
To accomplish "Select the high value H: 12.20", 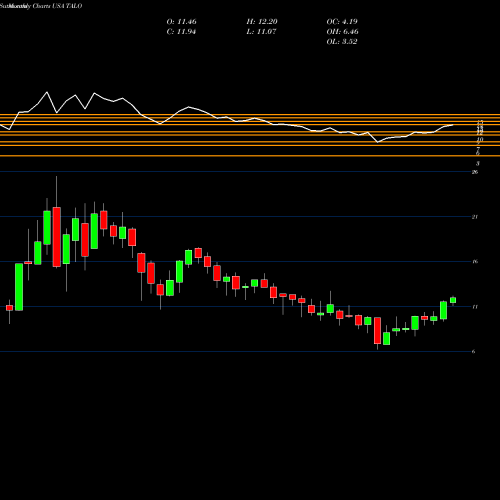I will pyautogui.click(x=262, y=22).
